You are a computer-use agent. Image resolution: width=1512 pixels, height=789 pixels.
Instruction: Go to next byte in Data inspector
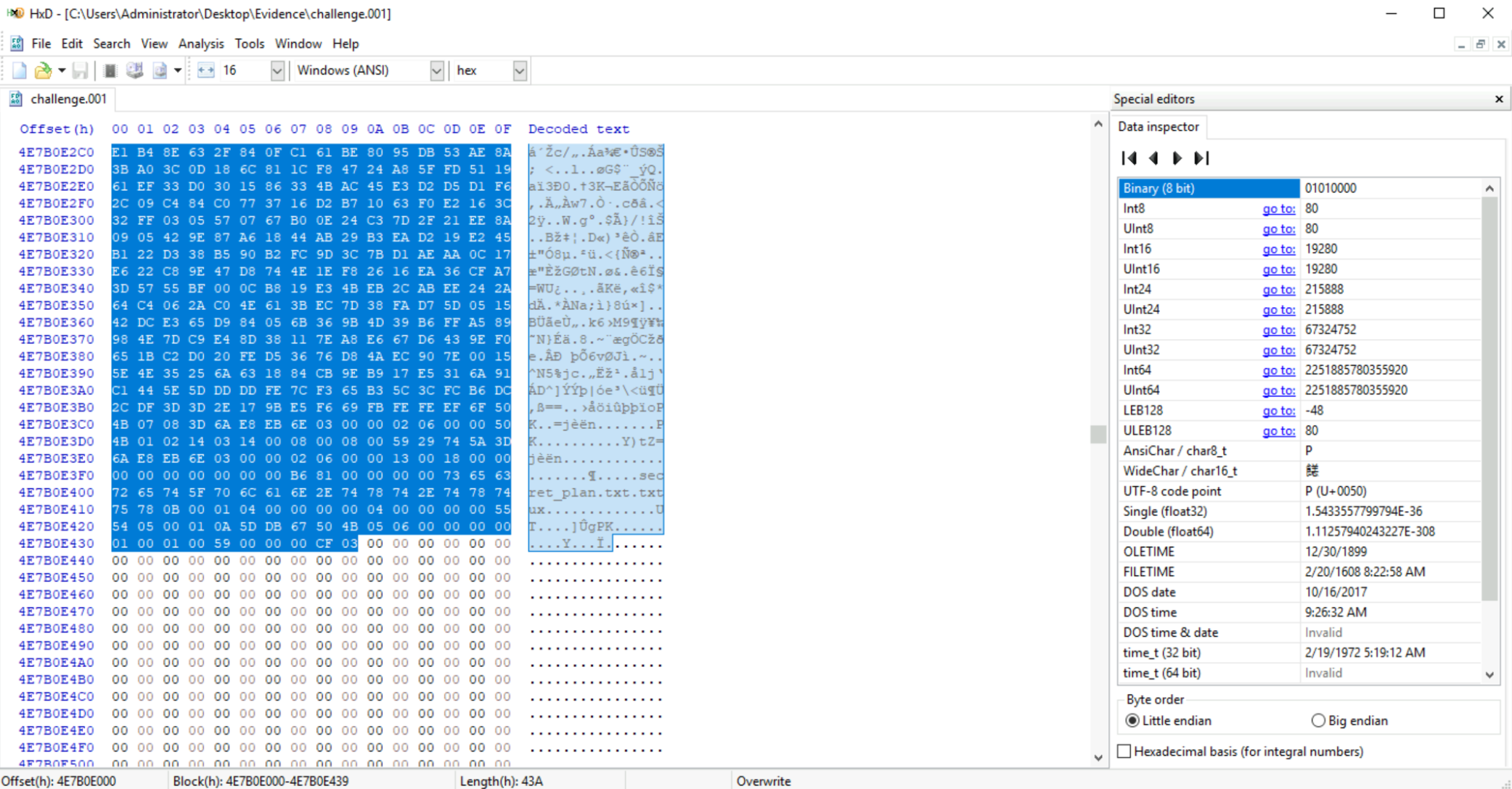point(1177,158)
